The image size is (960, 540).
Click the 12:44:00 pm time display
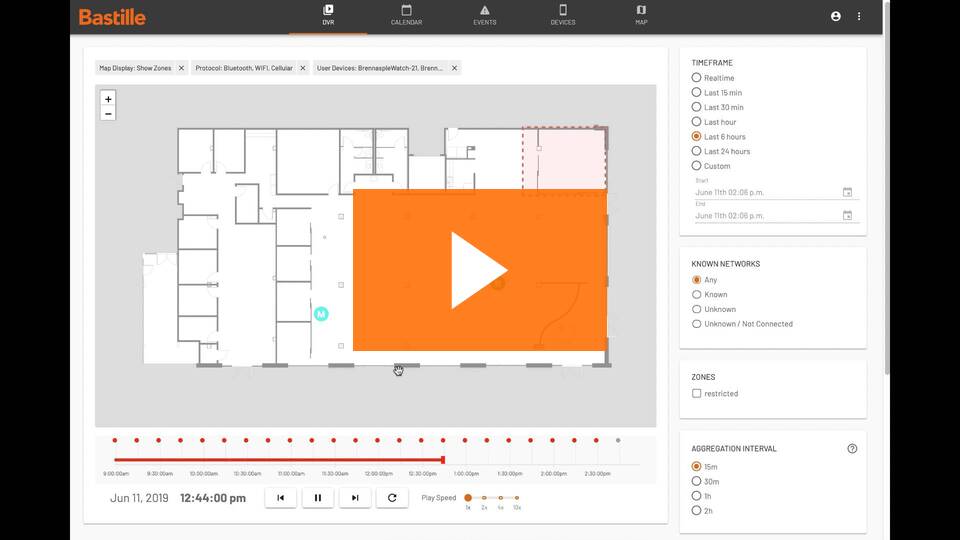[x=213, y=498]
